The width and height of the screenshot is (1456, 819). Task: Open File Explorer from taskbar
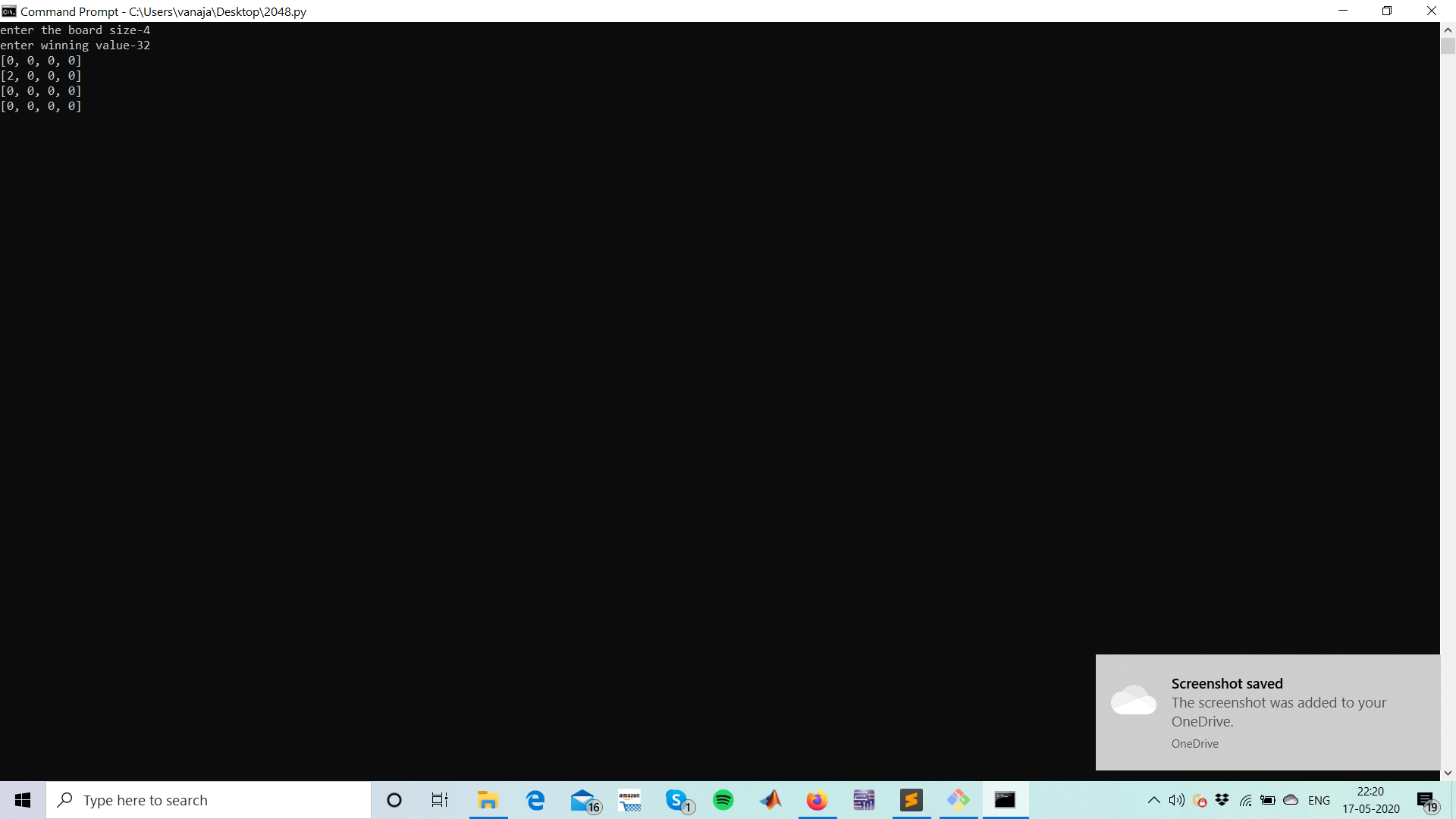click(x=488, y=800)
